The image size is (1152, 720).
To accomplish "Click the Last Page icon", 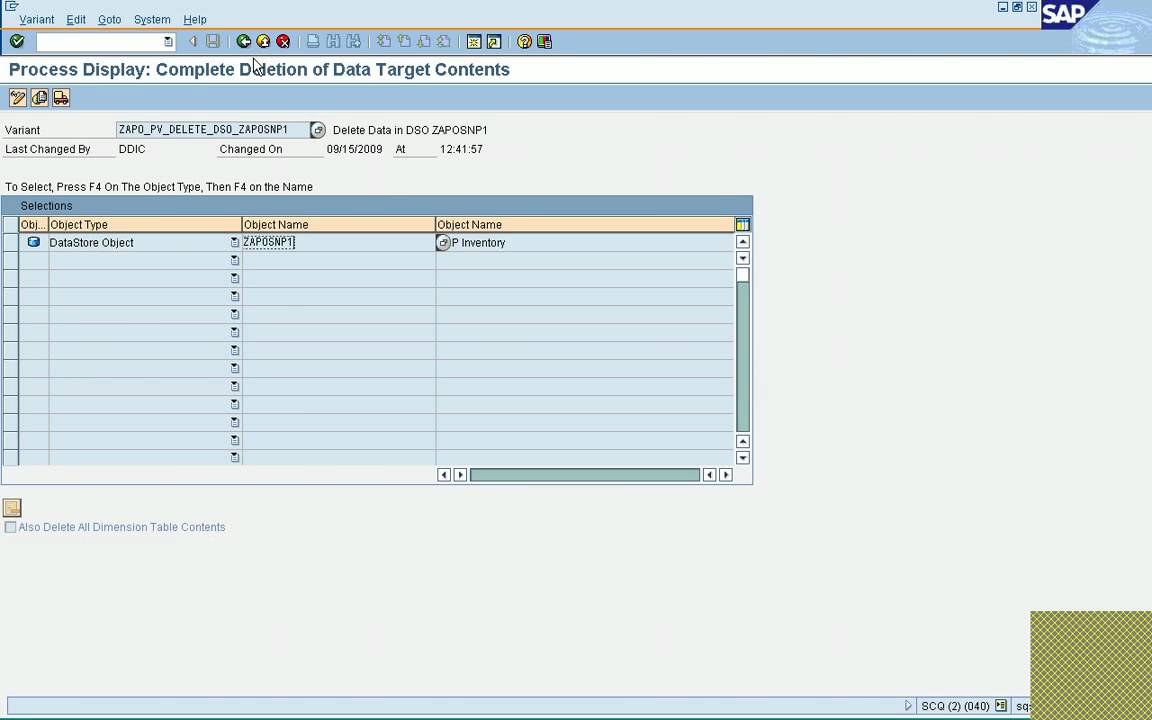I will click(444, 42).
